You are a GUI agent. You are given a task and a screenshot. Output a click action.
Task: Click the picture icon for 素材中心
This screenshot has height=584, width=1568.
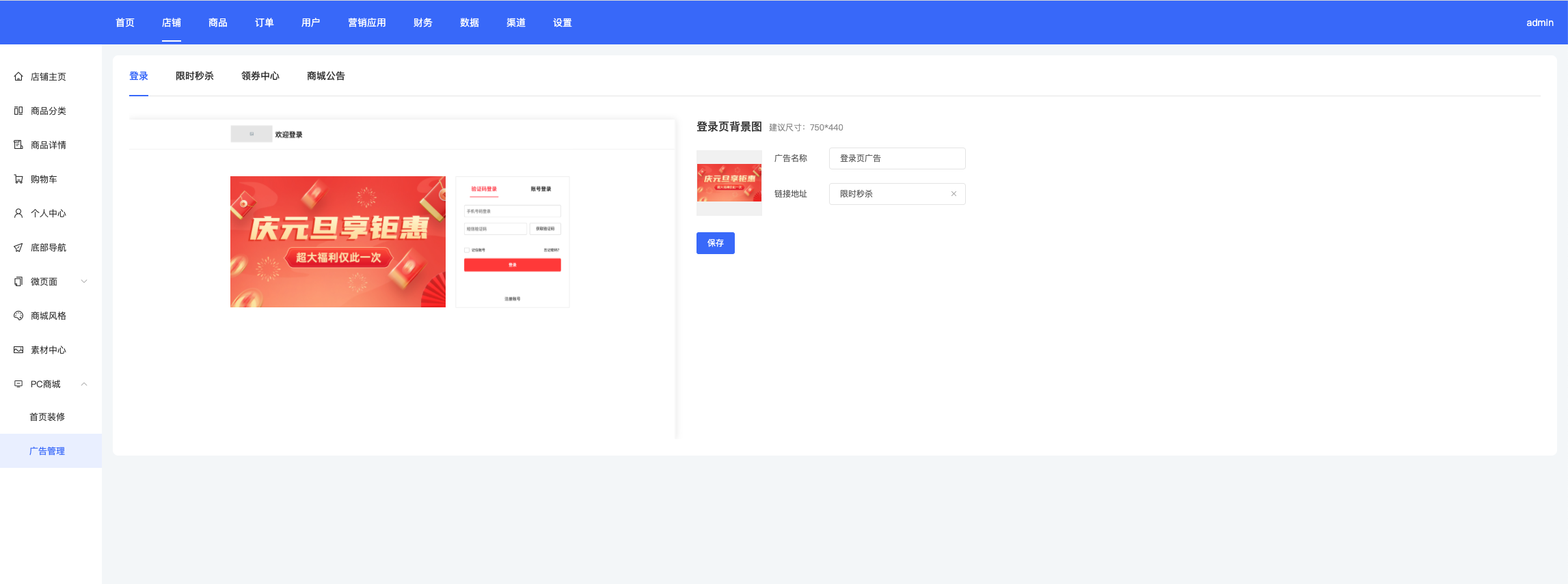18,350
